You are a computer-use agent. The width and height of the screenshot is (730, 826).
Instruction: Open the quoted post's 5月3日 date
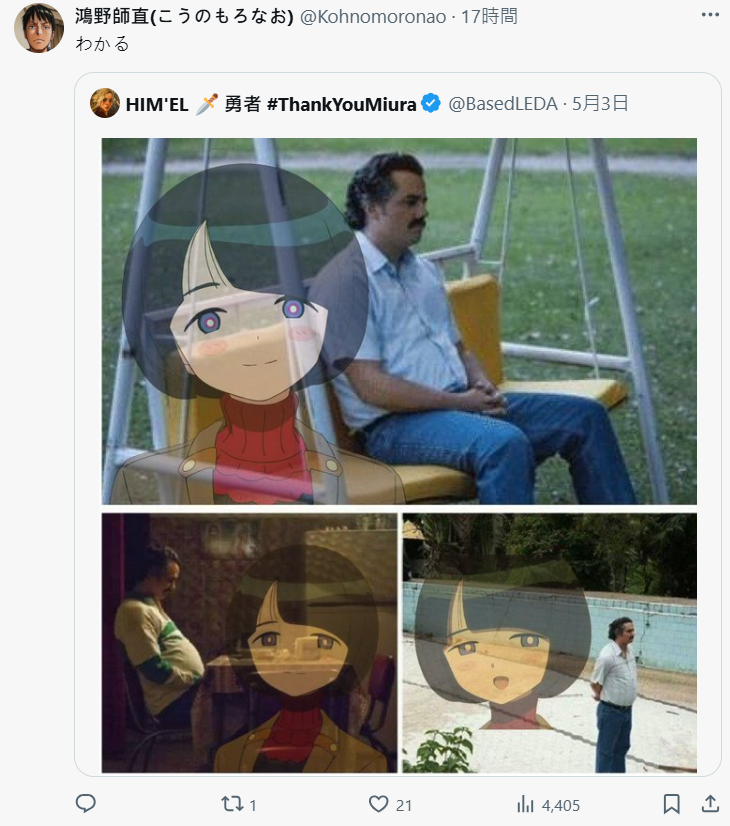pyautogui.click(x=600, y=103)
